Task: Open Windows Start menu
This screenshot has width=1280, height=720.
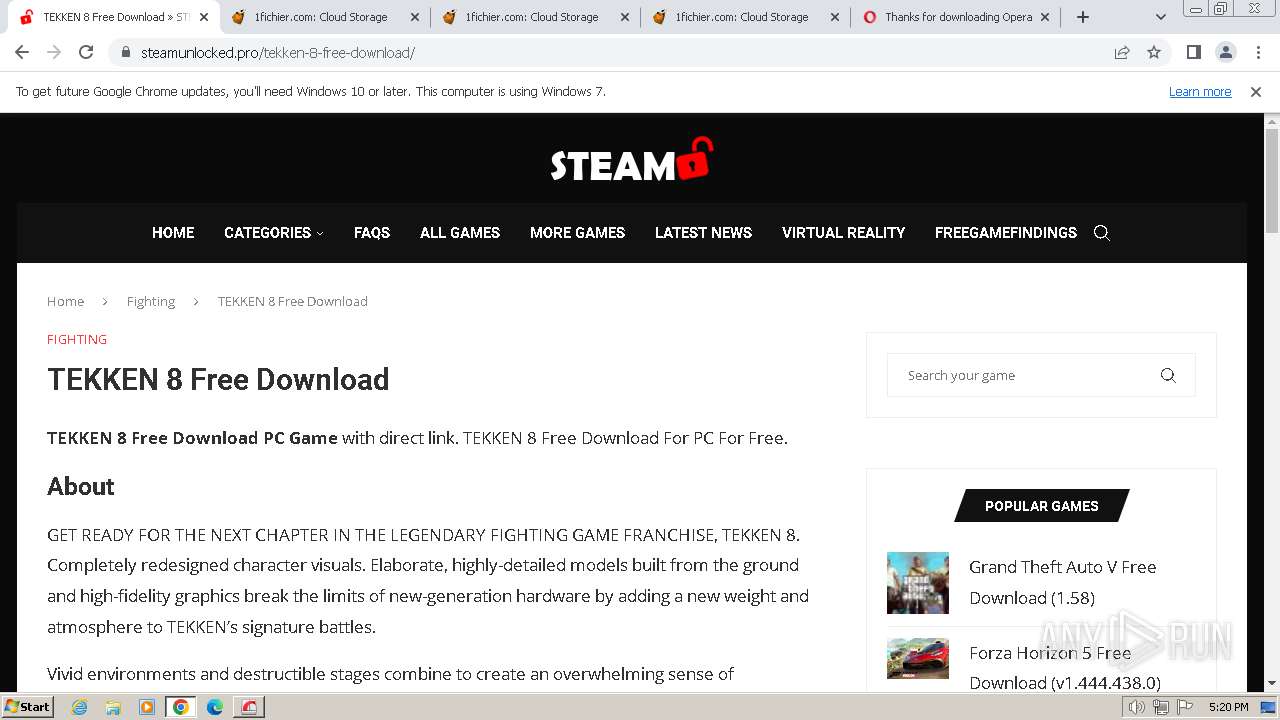Action: click(x=27, y=706)
